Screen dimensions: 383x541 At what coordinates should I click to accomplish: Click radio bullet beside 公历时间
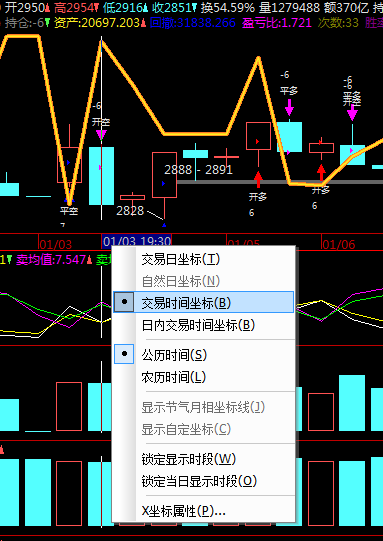[124, 354]
